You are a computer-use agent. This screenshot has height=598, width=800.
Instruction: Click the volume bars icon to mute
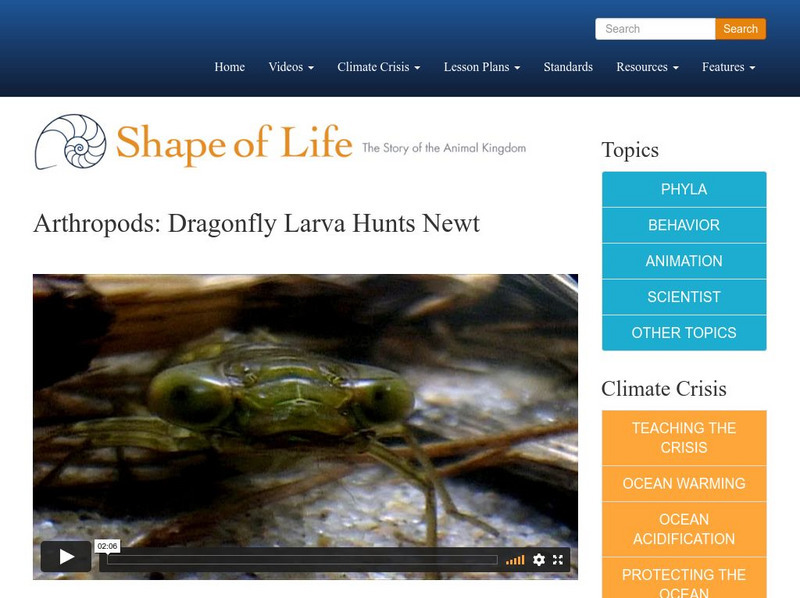point(518,560)
